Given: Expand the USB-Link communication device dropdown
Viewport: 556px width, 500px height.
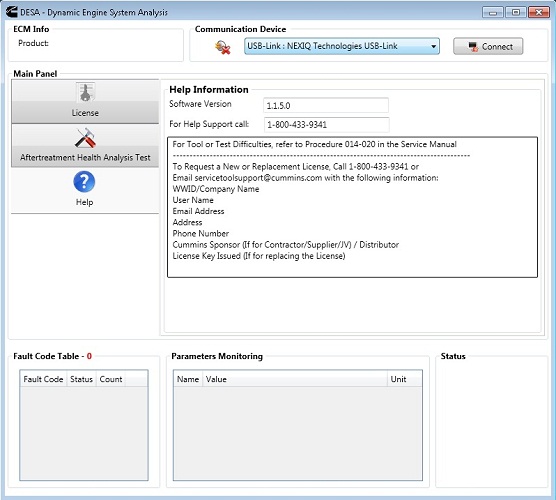Looking at the screenshot, I should pos(341,46).
